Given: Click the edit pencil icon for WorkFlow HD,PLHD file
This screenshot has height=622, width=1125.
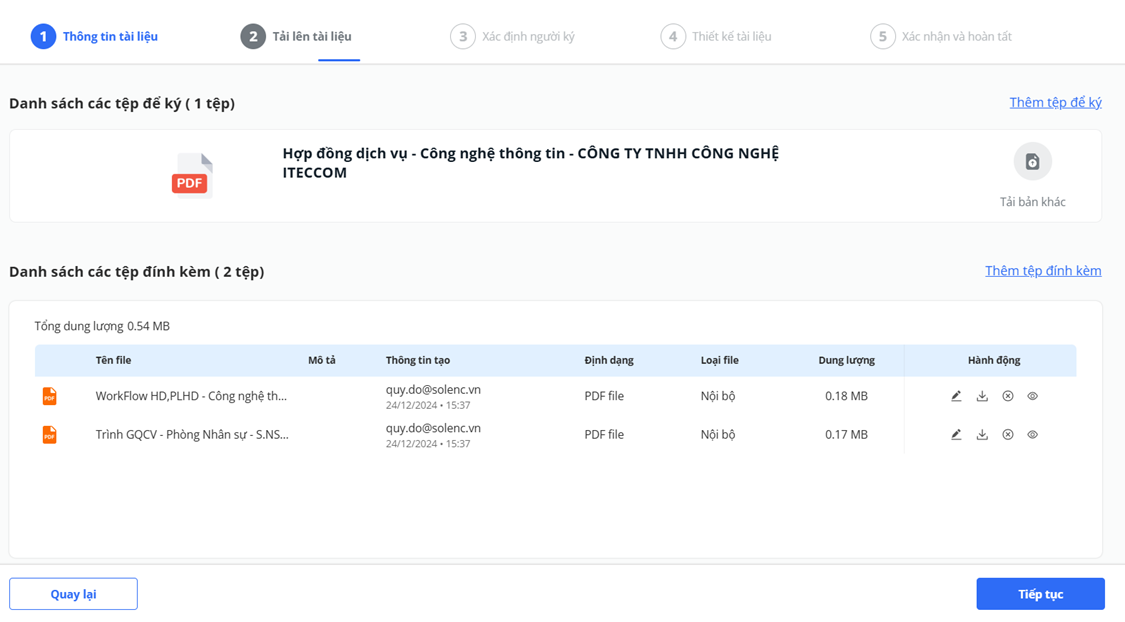Looking at the screenshot, I should [956, 396].
